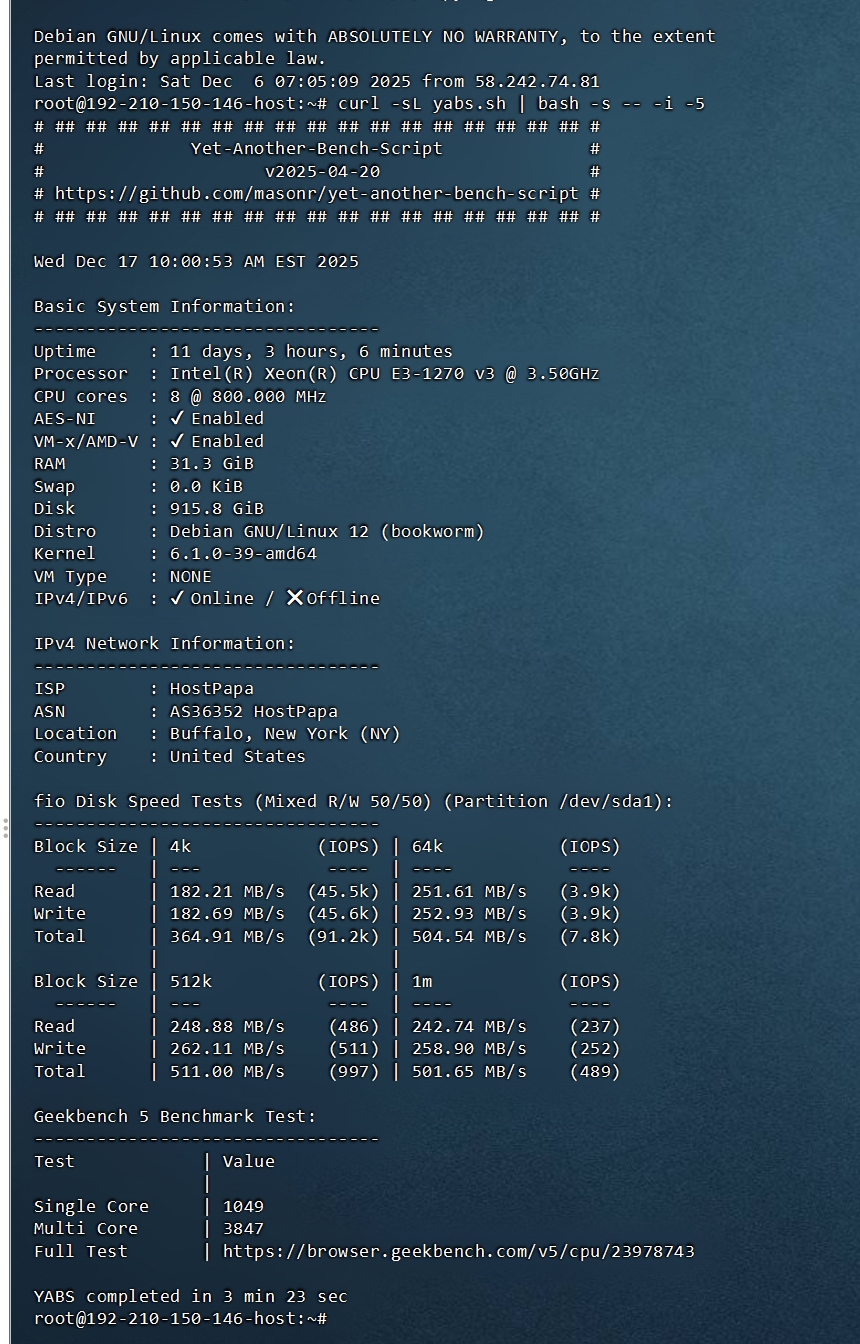Click the Intel Xeon E3-1270 processor name

(x=384, y=374)
